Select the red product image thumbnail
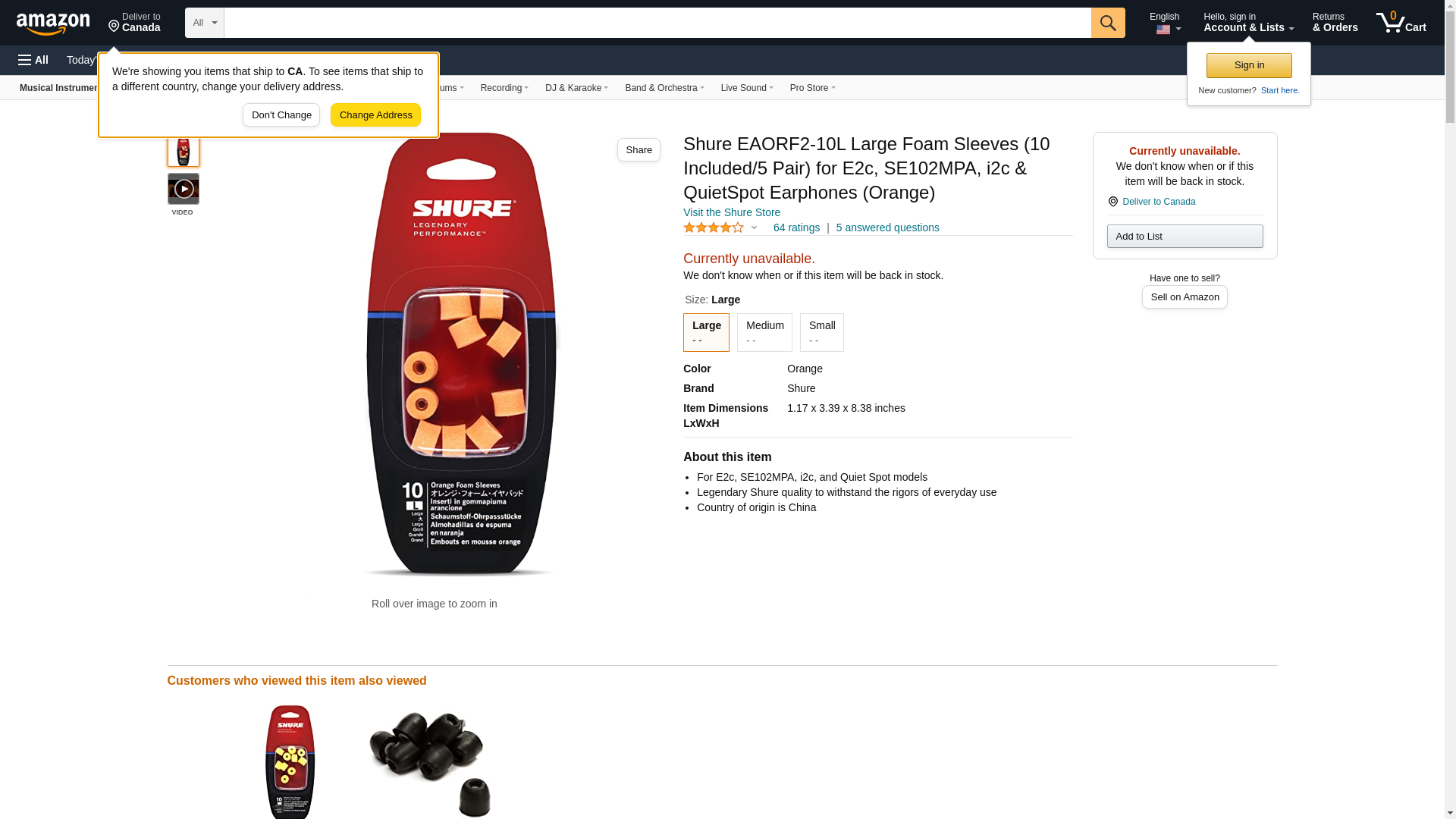 [x=184, y=151]
